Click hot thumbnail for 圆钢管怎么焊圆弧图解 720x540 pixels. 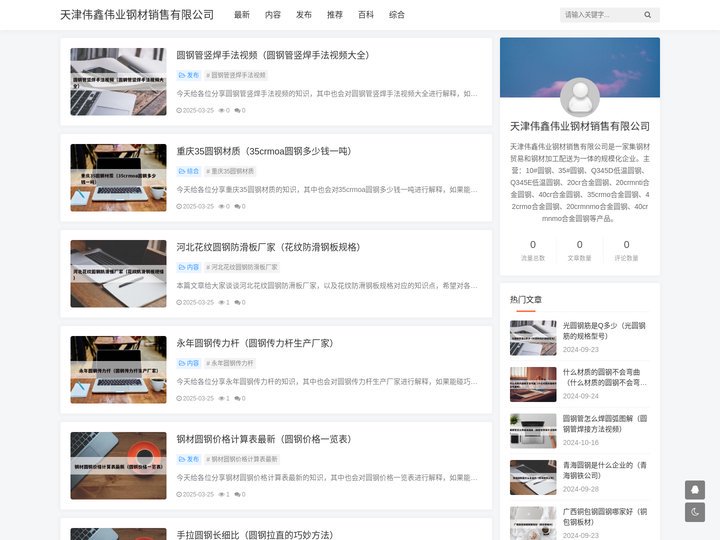(533, 431)
